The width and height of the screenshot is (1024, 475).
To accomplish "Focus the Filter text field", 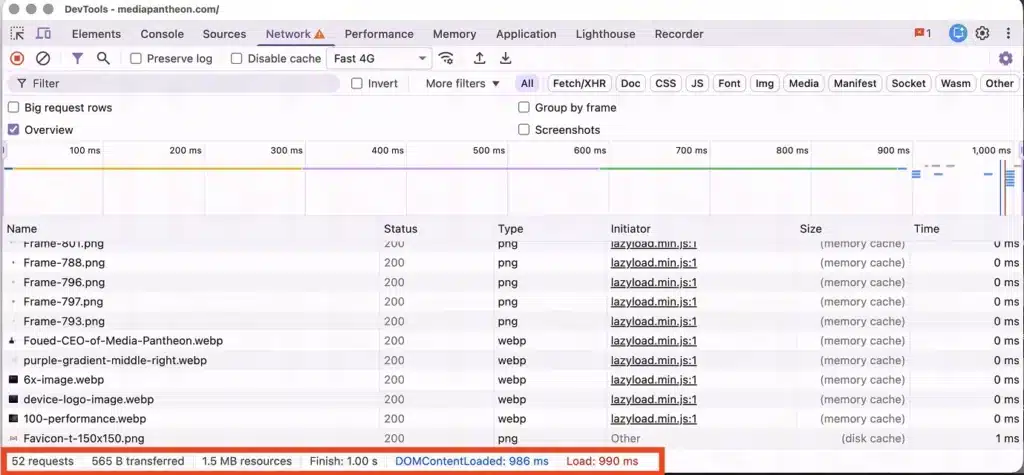I will point(174,84).
